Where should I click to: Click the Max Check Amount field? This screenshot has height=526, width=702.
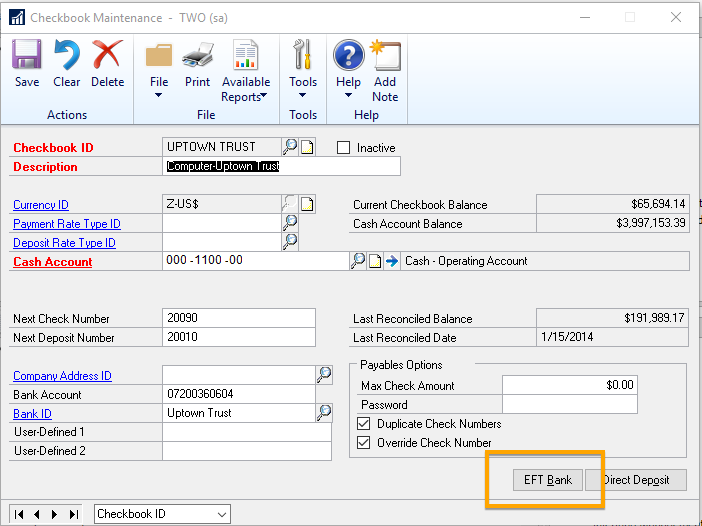(x=569, y=385)
